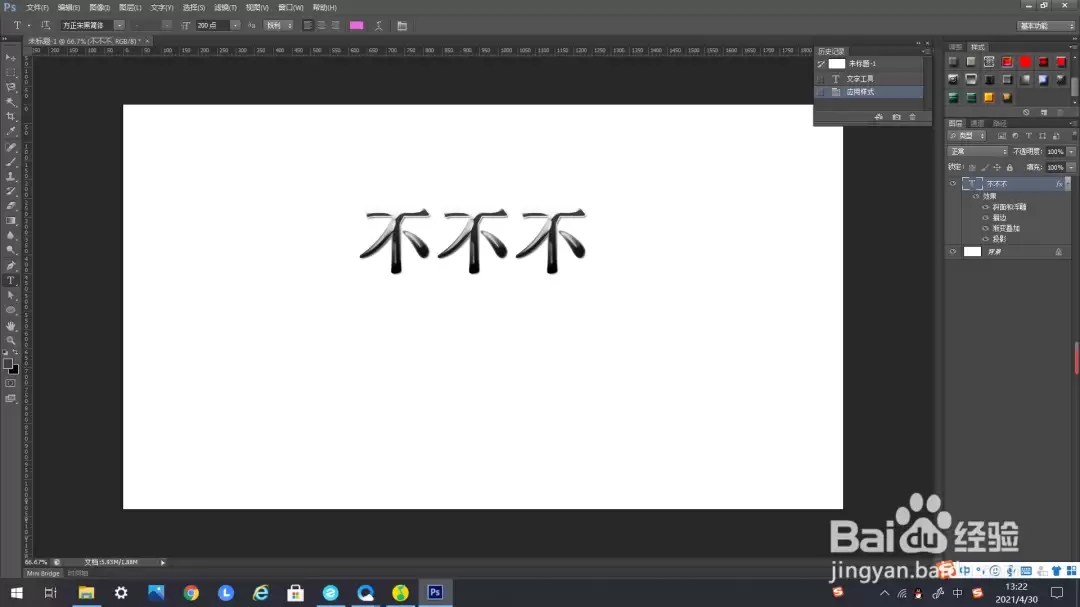The image size is (1080, 607).
Task: Toggle visibility of the 背景 background layer
Action: pyautogui.click(x=953, y=252)
